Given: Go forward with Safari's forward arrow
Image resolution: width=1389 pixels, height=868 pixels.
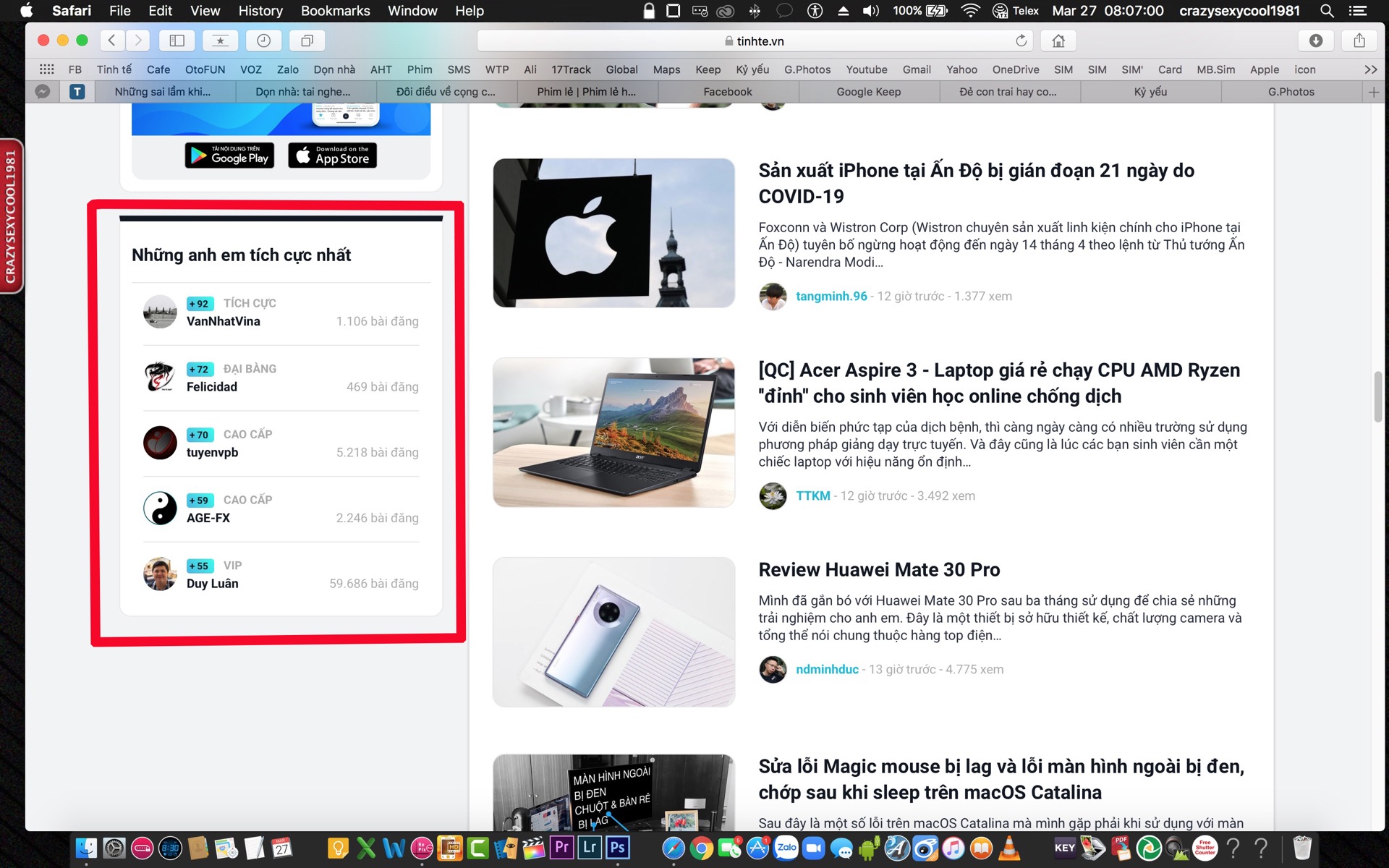Looking at the screenshot, I should pyautogui.click(x=137, y=41).
